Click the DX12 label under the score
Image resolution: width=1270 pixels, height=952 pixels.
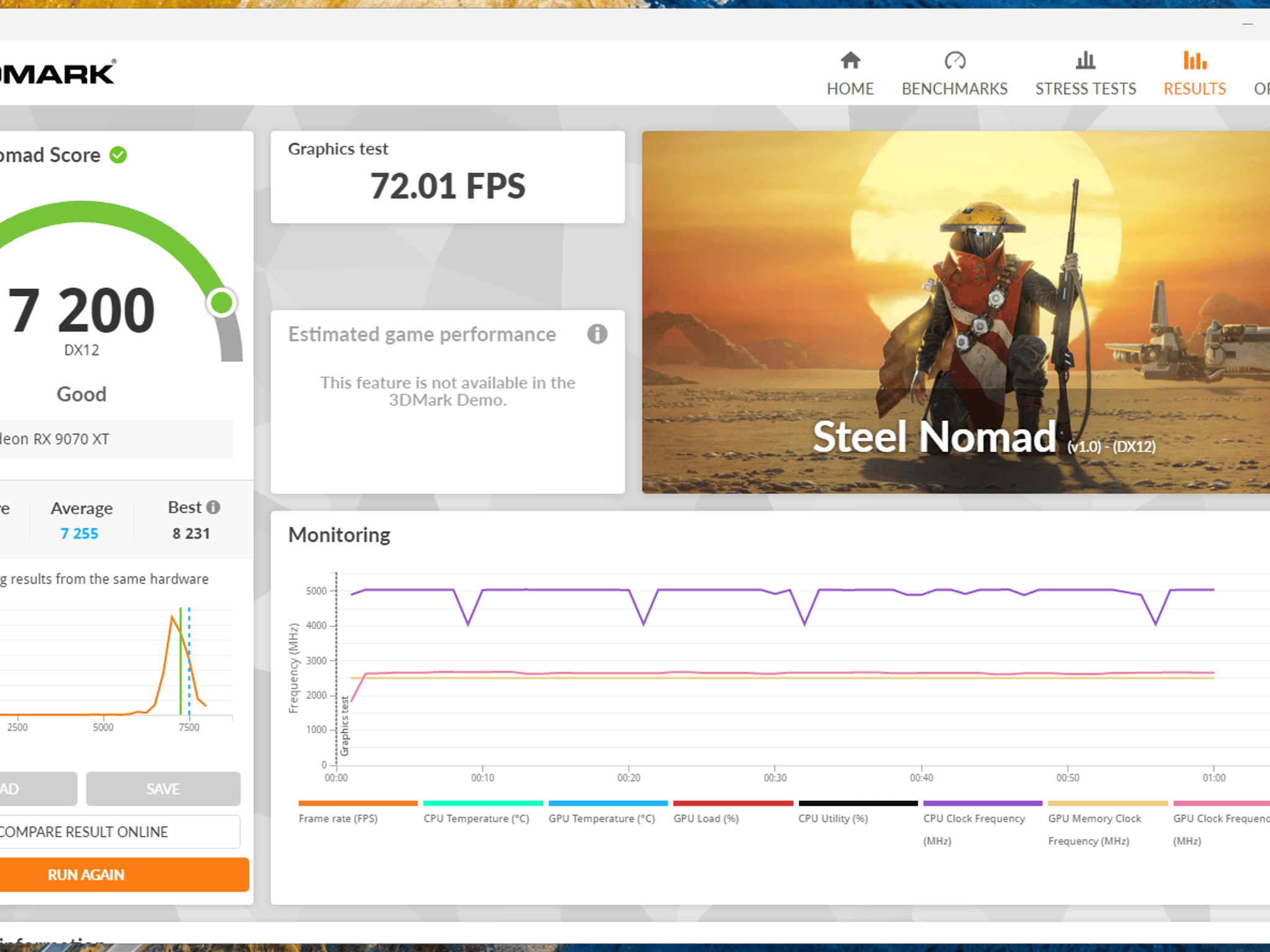point(81,350)
